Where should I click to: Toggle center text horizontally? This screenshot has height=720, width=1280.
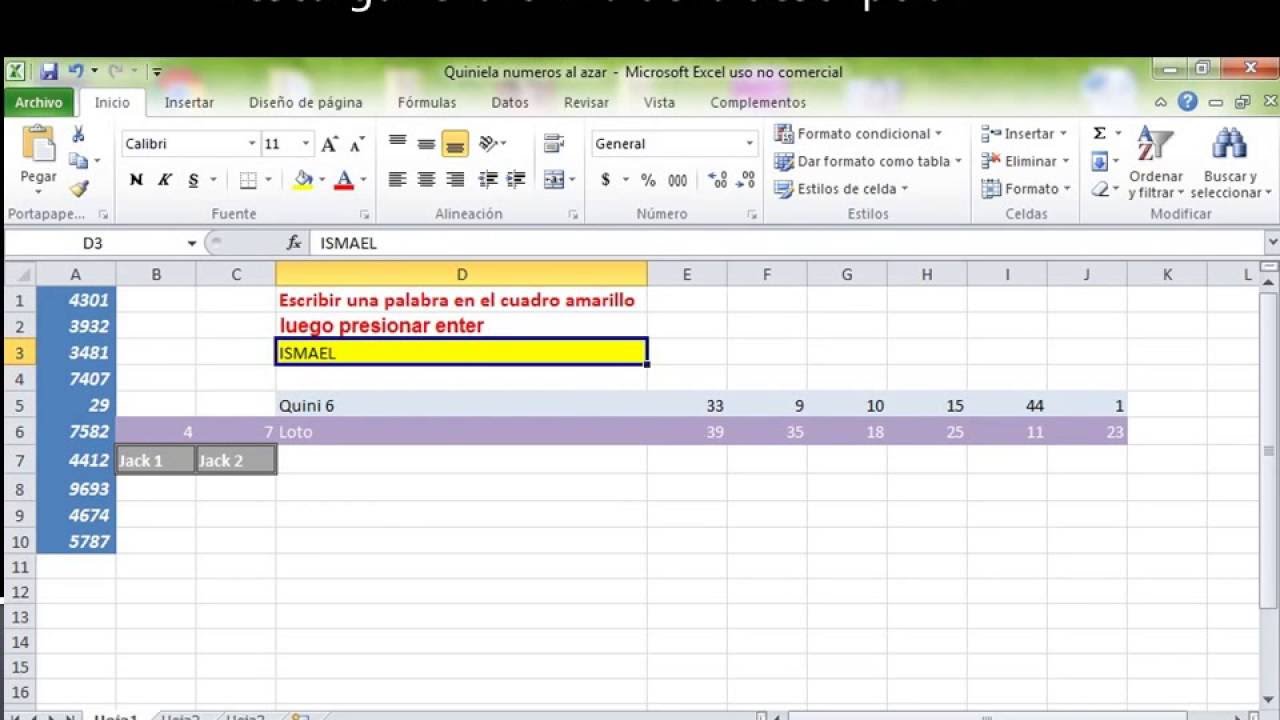click(426, 180)
